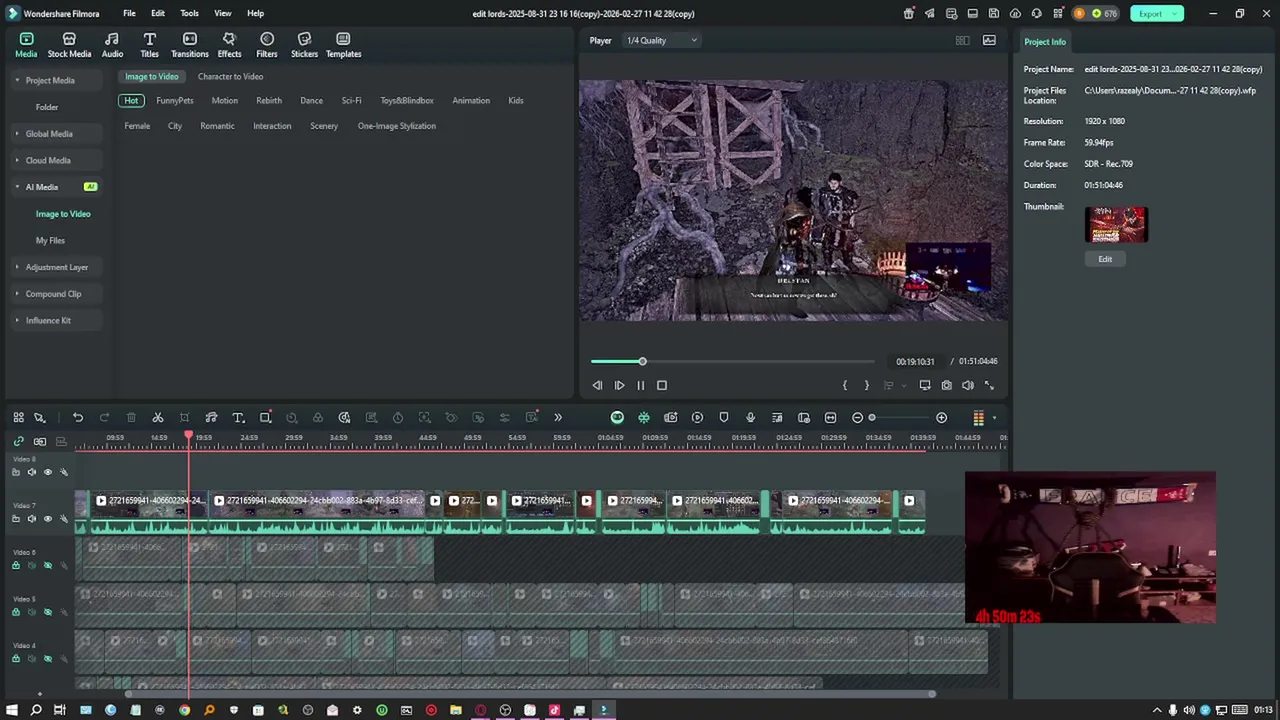Open the Templates tab

tap(343, 45)
